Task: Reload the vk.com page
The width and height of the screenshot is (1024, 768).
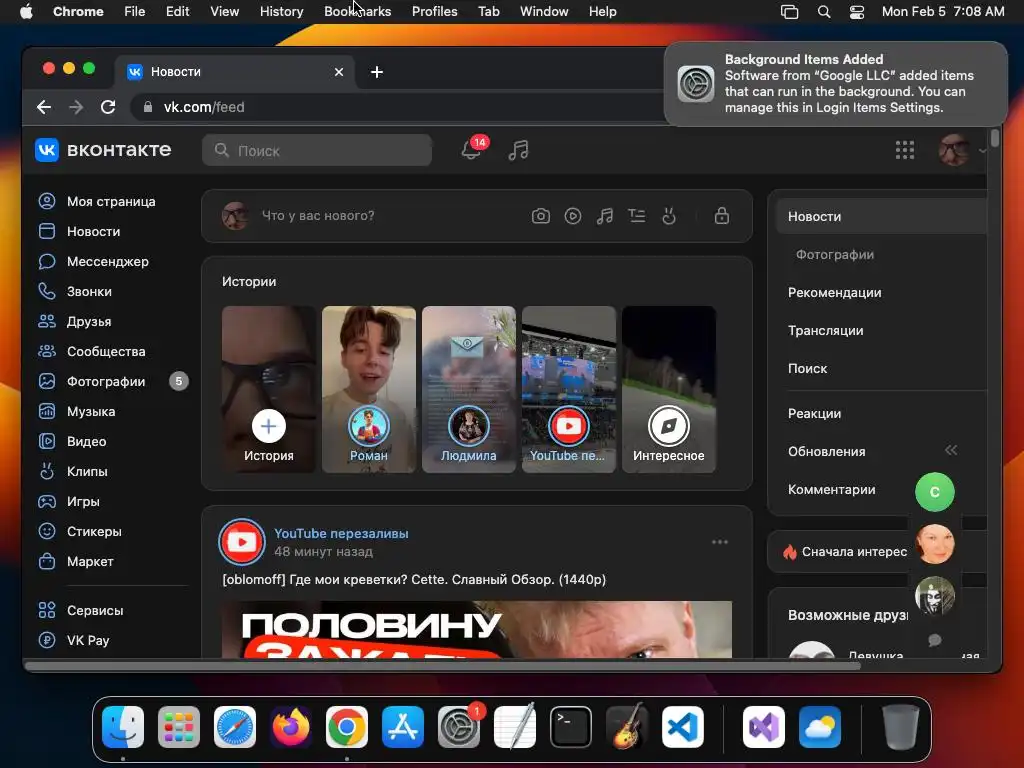Action: pyautogui.click(x=108, y=107)
